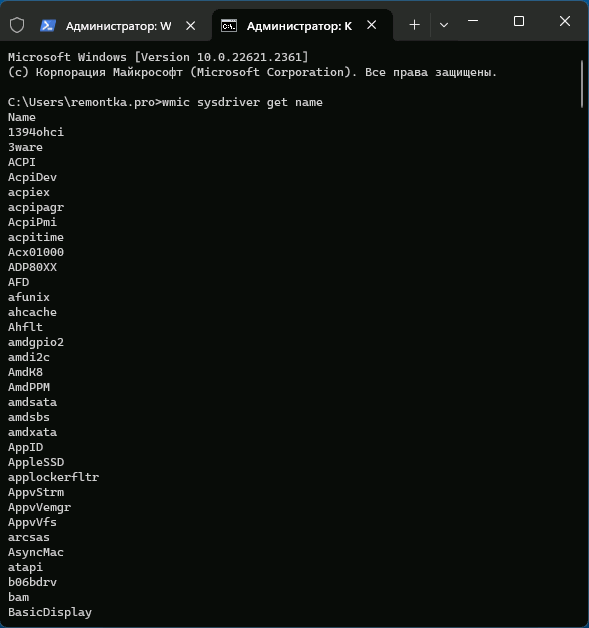Click the 'atapi' driver entry
This screenshot has height=628, width=589.
tap(25, 568)
